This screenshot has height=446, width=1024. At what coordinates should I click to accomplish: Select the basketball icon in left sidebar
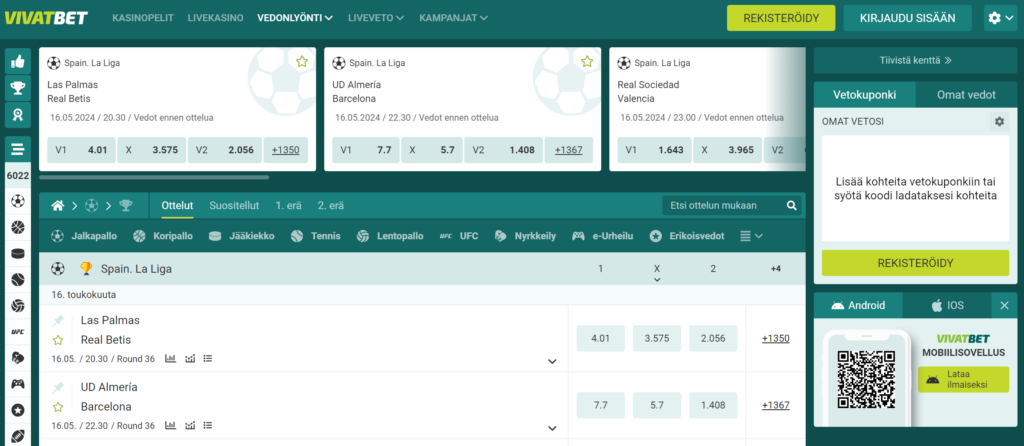[17, 227]
